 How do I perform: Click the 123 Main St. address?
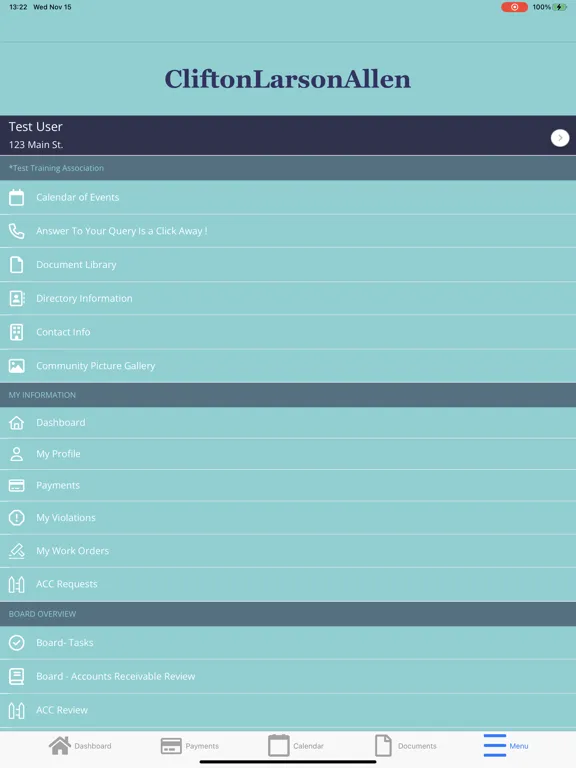36,145
